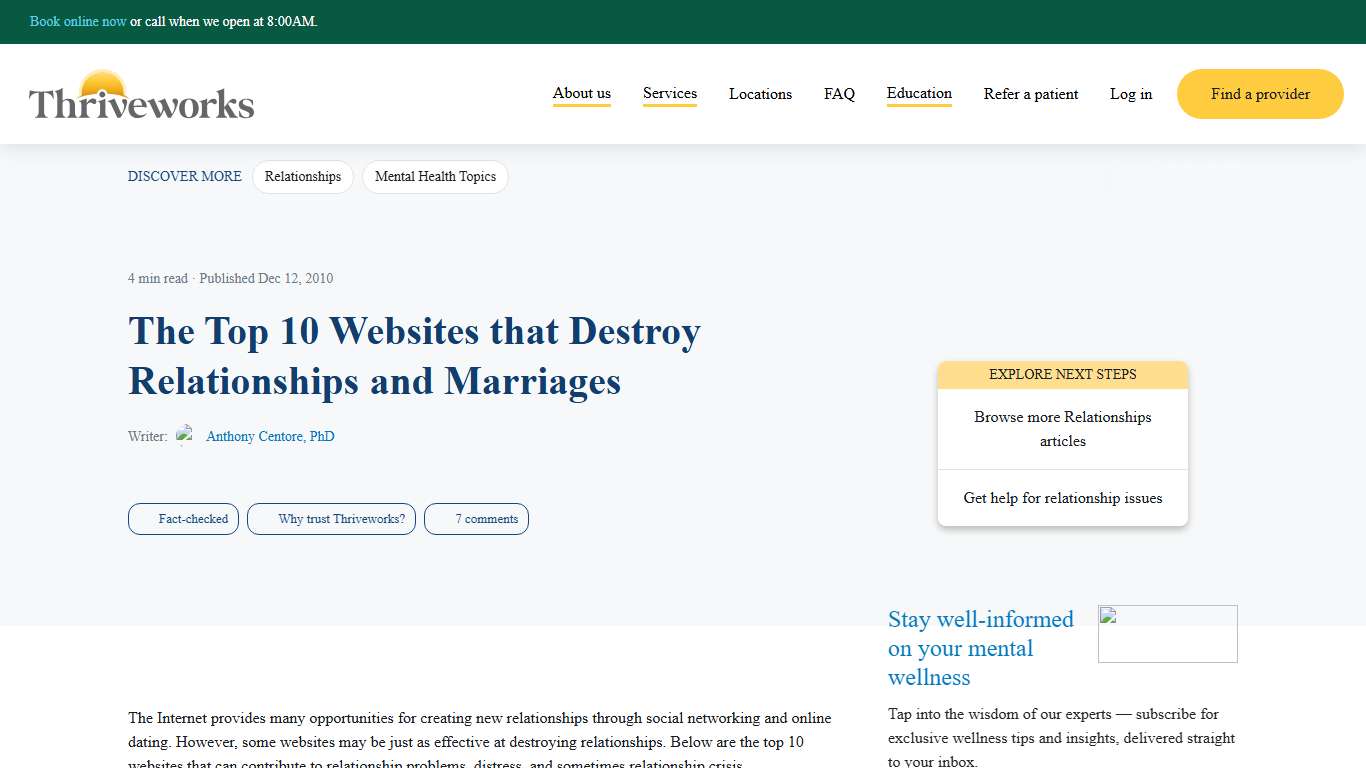The width and height of the screenshot is (1366, 768).
Task: Click Anthony Centore's author avatar
Action: [x=186, y=434]
